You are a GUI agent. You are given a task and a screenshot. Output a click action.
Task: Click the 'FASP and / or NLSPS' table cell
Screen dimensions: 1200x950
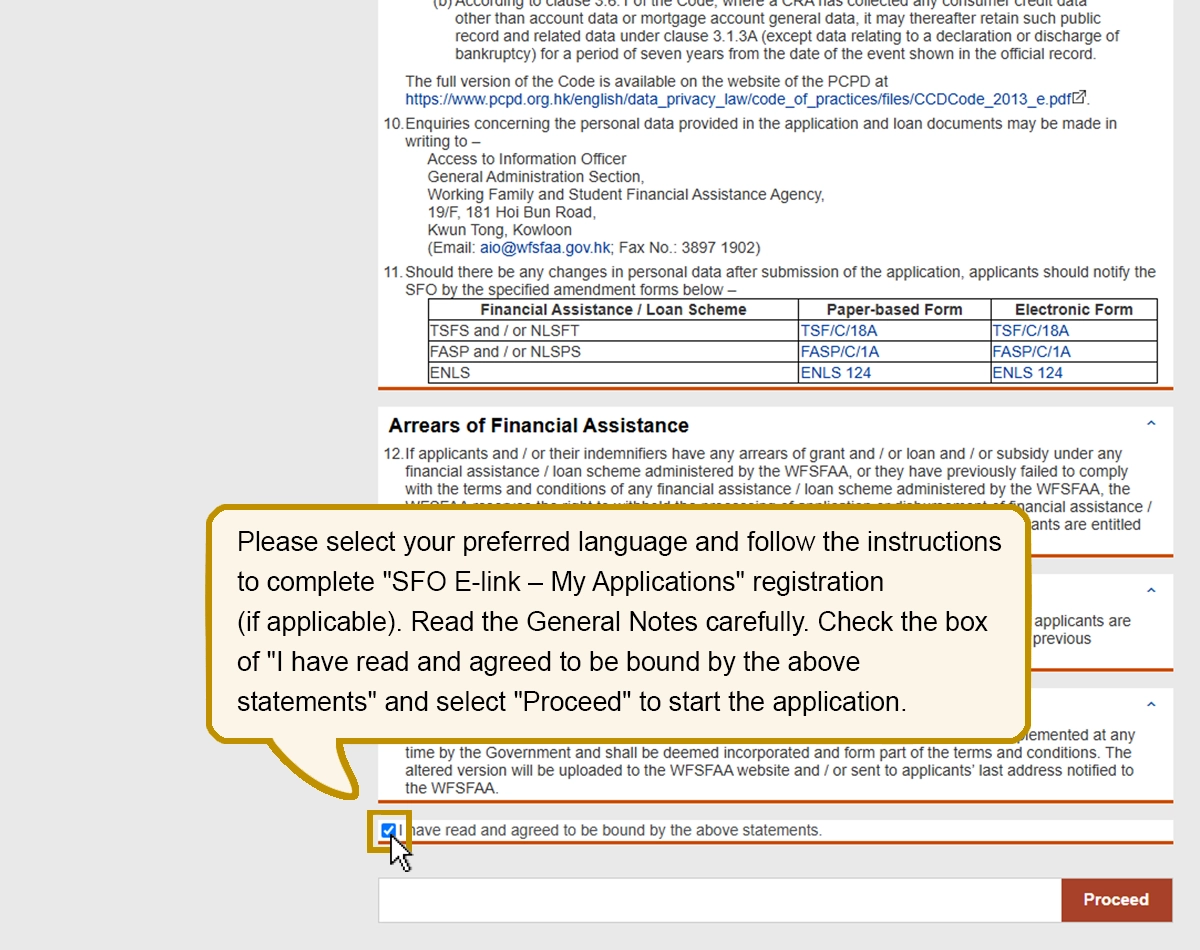613,352
